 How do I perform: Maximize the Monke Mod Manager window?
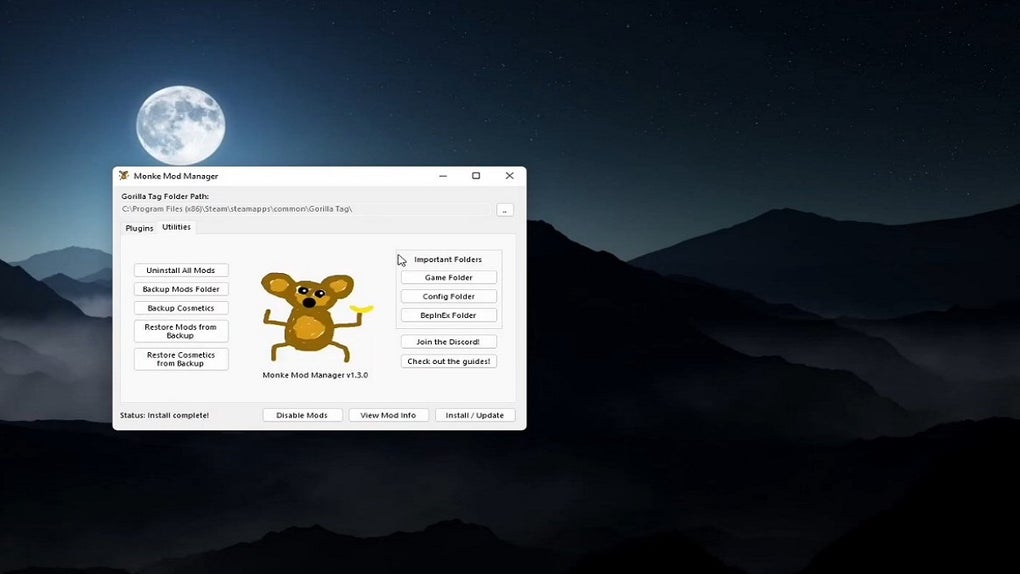click(x=476, y=176)
